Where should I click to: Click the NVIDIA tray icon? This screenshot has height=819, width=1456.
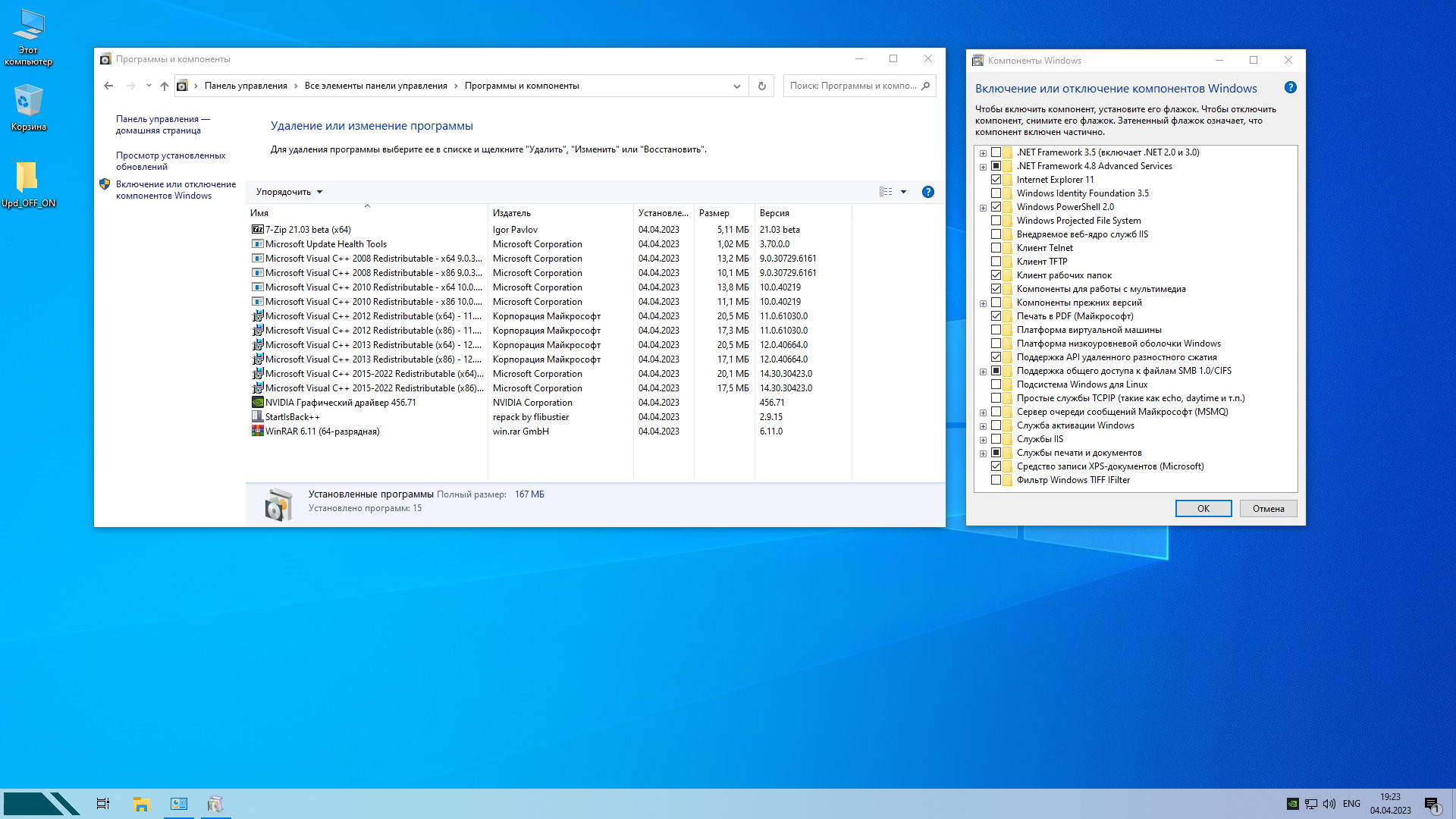pyautogui.click(x=1293, y=804)
